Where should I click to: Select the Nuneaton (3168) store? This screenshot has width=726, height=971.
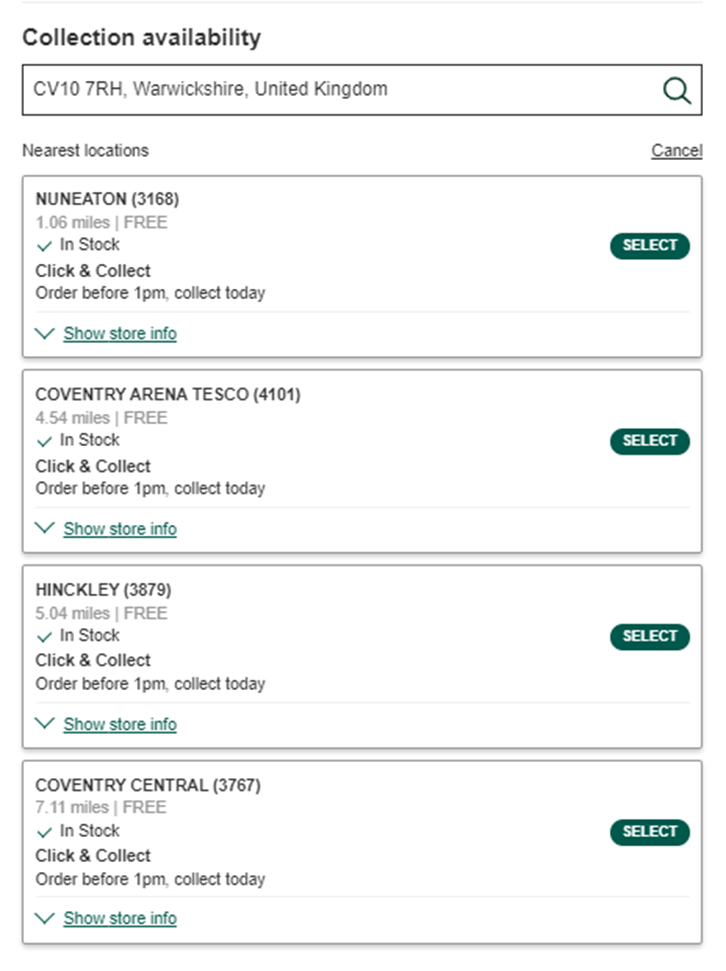tap(650, 246)
